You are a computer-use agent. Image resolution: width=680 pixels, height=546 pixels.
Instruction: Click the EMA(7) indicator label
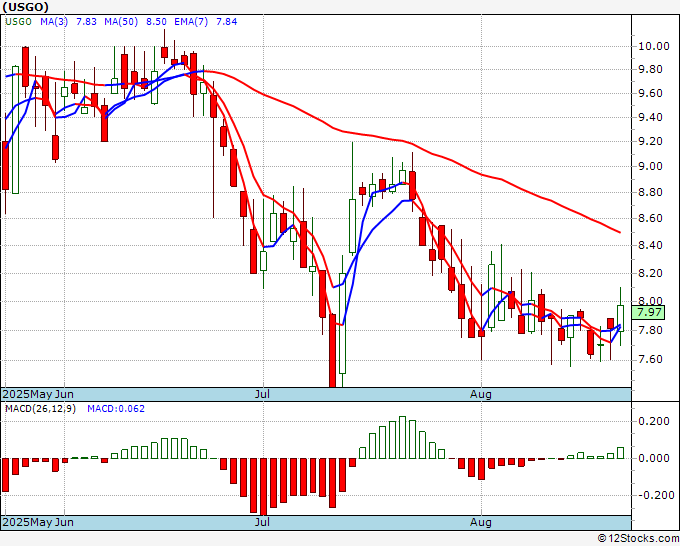click(x=191, y=22)
